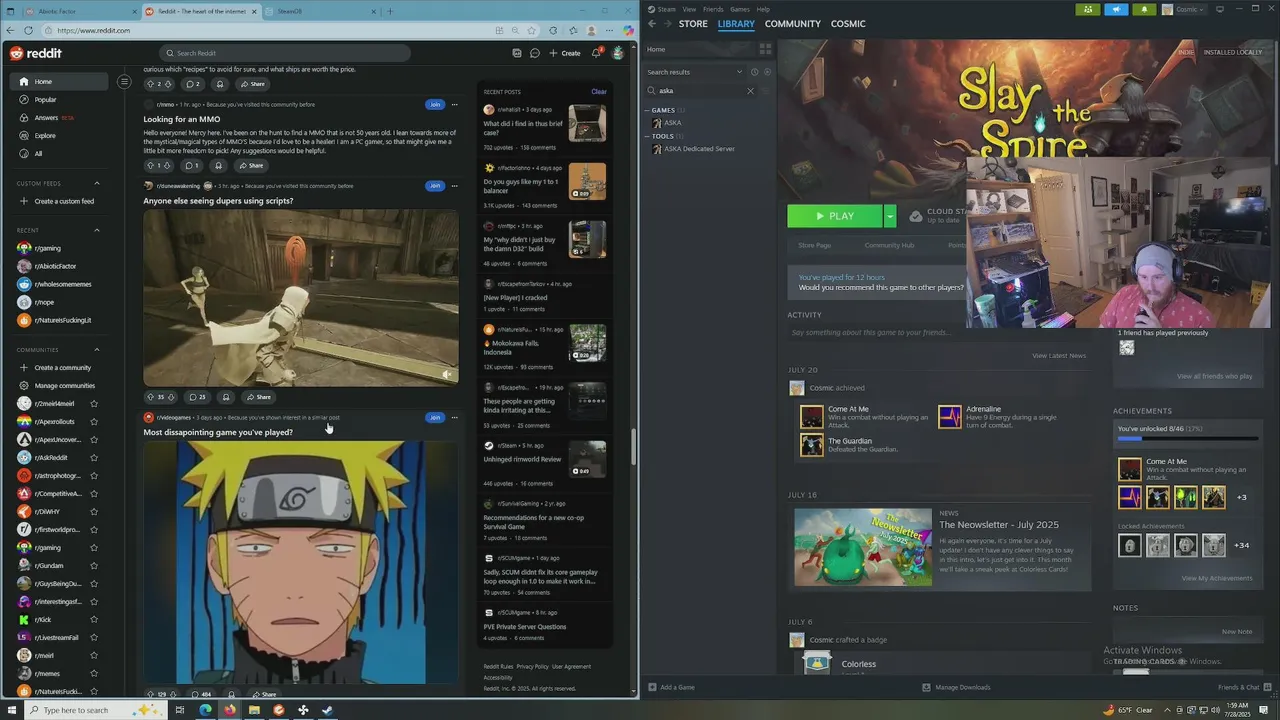The width and height of the screenshot is (1280, 720).
Task: Favorite r/memes with star
Action: (x=94, y=674)
